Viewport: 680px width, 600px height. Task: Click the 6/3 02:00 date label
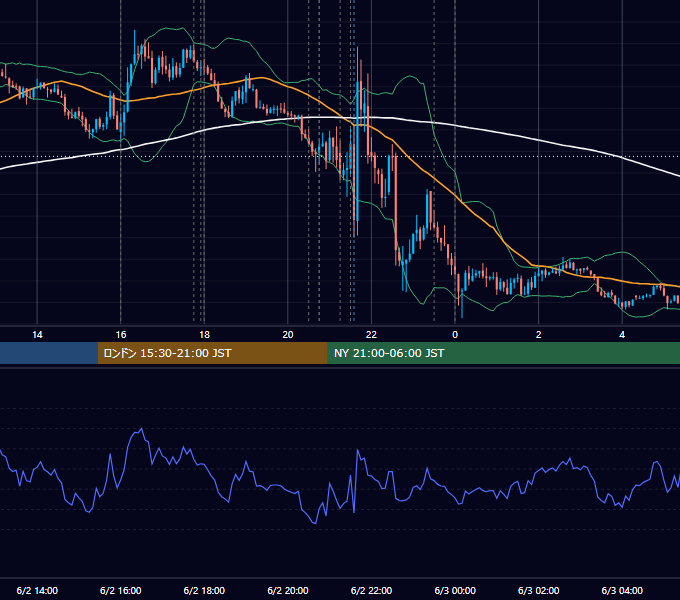(539, 590)
